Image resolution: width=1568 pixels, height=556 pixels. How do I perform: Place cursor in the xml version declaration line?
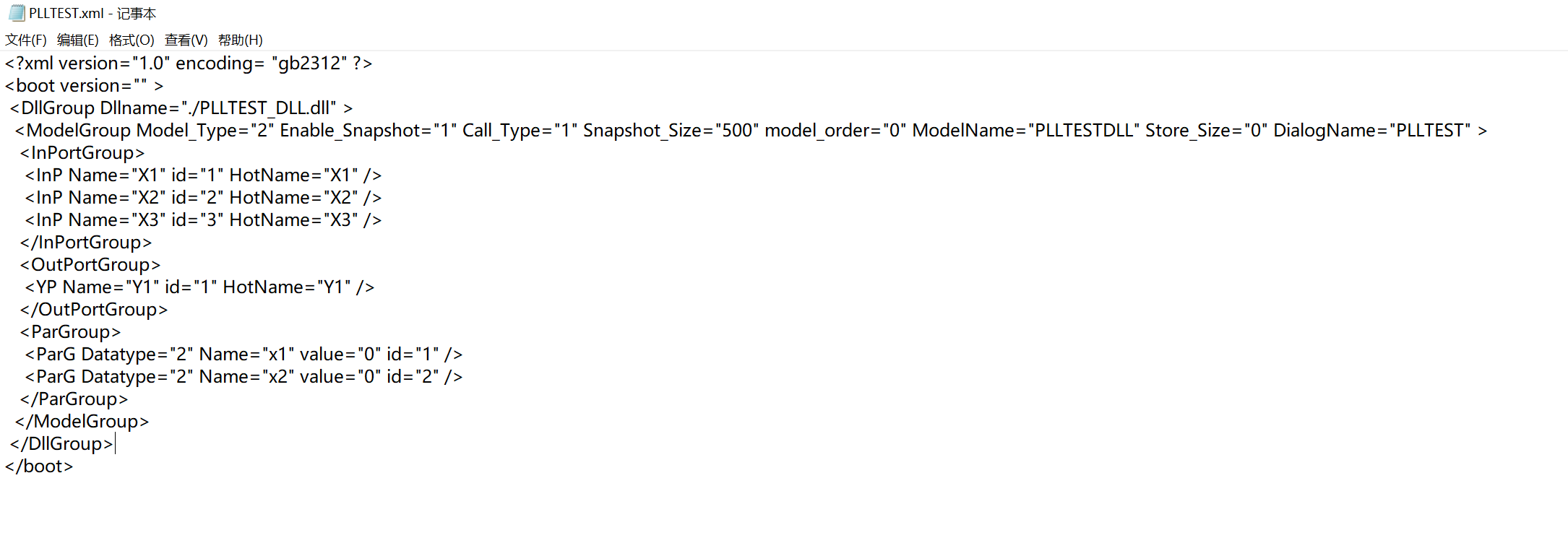[188, 64]
